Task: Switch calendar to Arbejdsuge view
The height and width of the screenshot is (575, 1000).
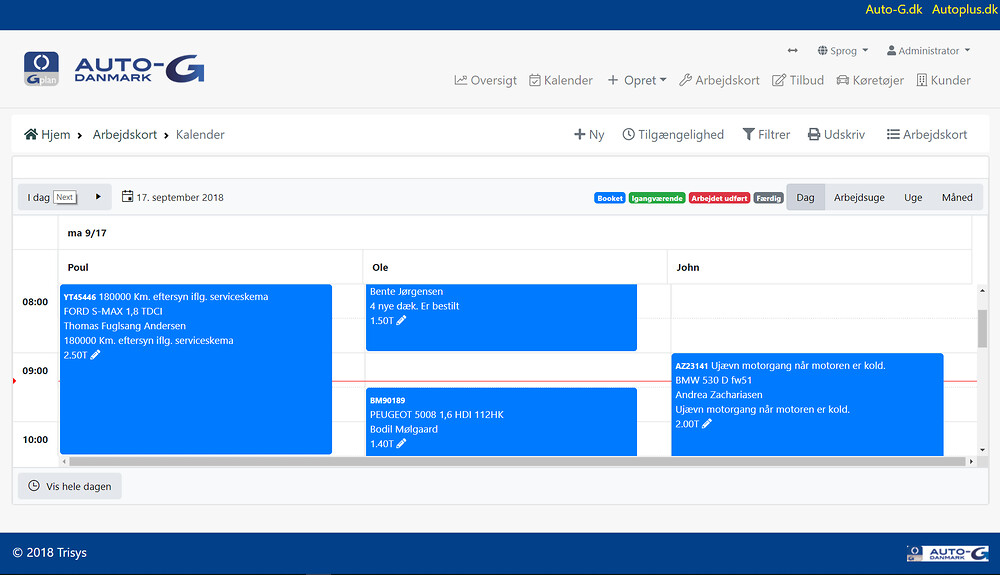Action: pos(859,198)
